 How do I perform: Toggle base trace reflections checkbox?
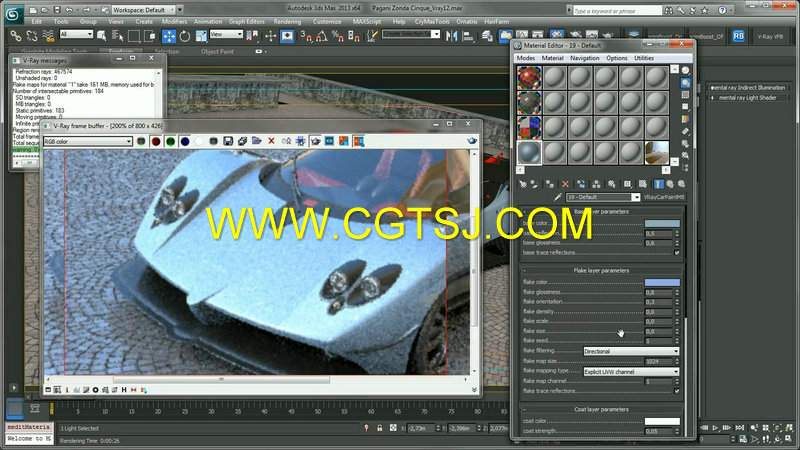677,253
